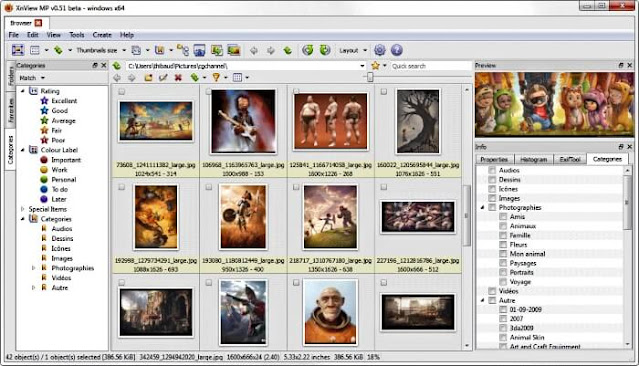
Task: Click the category set icon in main toolbar
Action: [160, 50]
